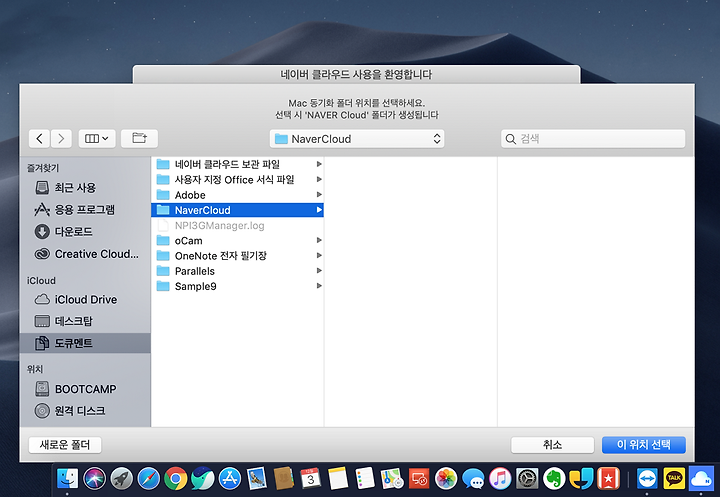Screen dimensions: 720x497
Task: Open the App Store from the Dock
Action: coord(230,479)
